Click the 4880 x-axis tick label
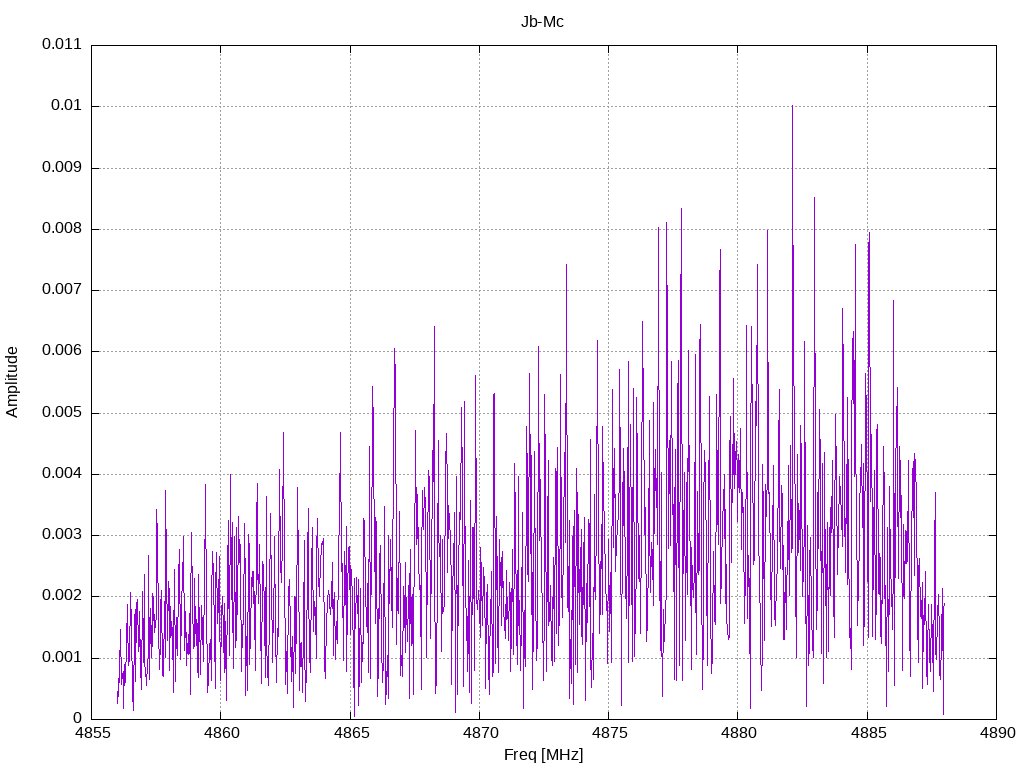 tap(738, 733)
